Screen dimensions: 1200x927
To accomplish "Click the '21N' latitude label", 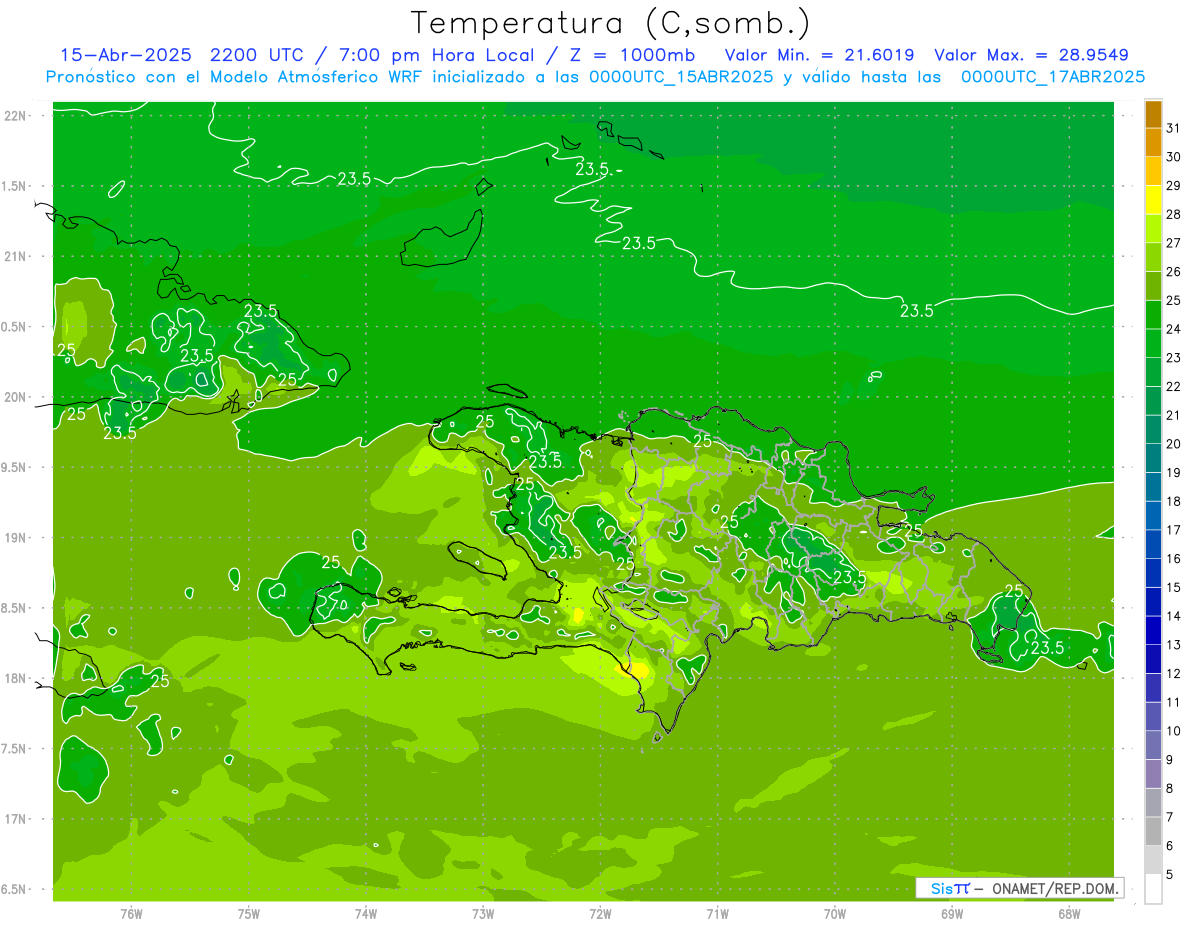I will point(14,256).
